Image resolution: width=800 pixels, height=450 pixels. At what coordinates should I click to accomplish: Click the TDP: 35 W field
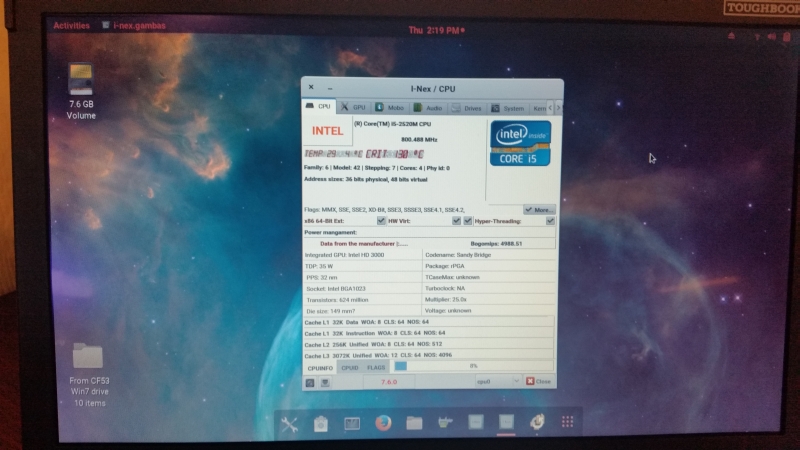(362, 266)
